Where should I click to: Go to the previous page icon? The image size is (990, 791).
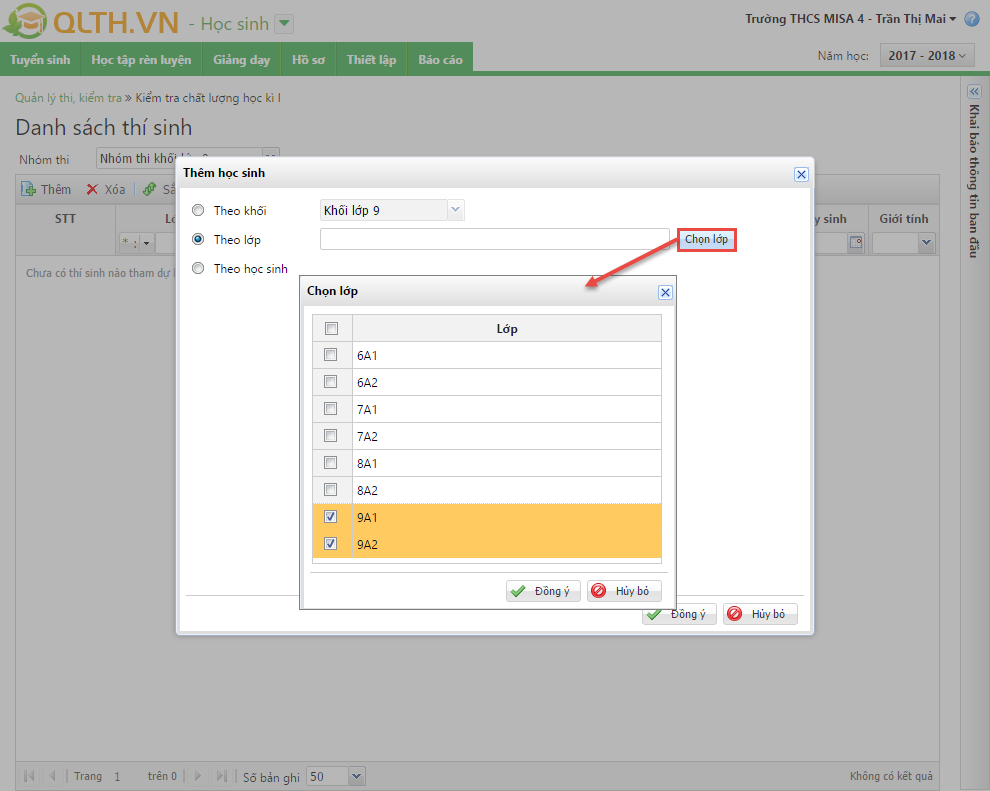coord(52,776)
